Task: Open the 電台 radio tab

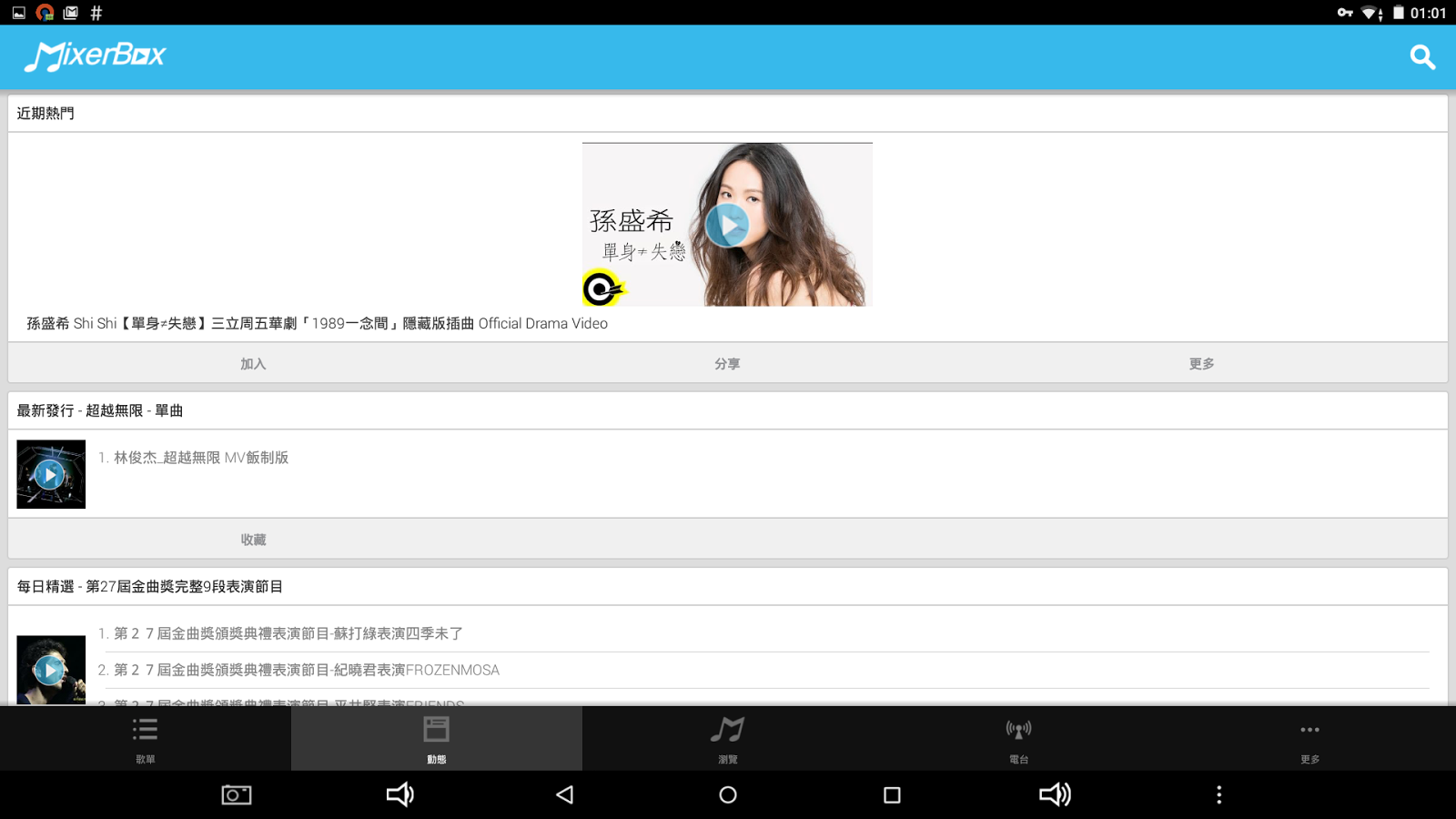Action: pos(1019,739)
